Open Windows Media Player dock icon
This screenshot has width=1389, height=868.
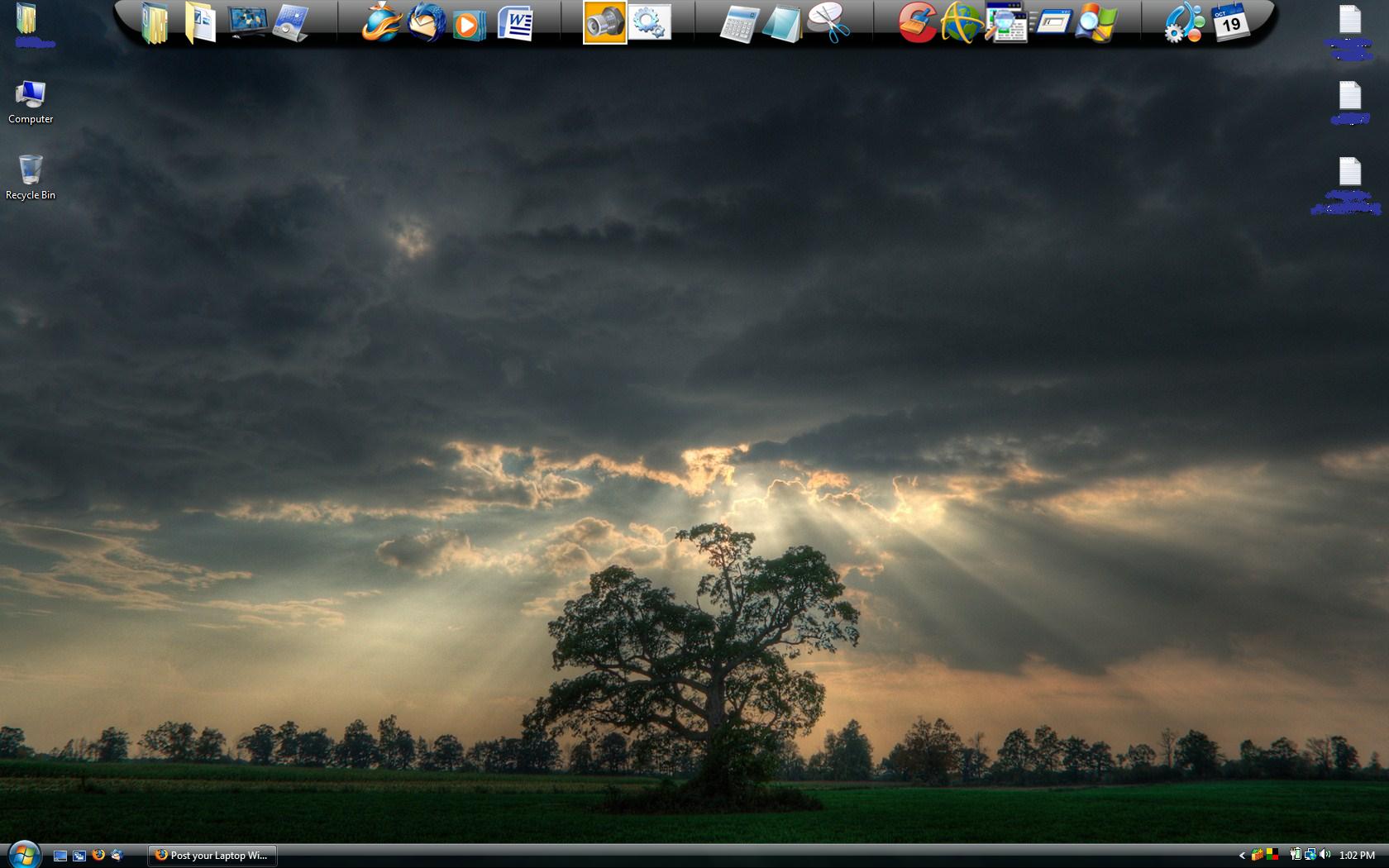pos(469,23)
